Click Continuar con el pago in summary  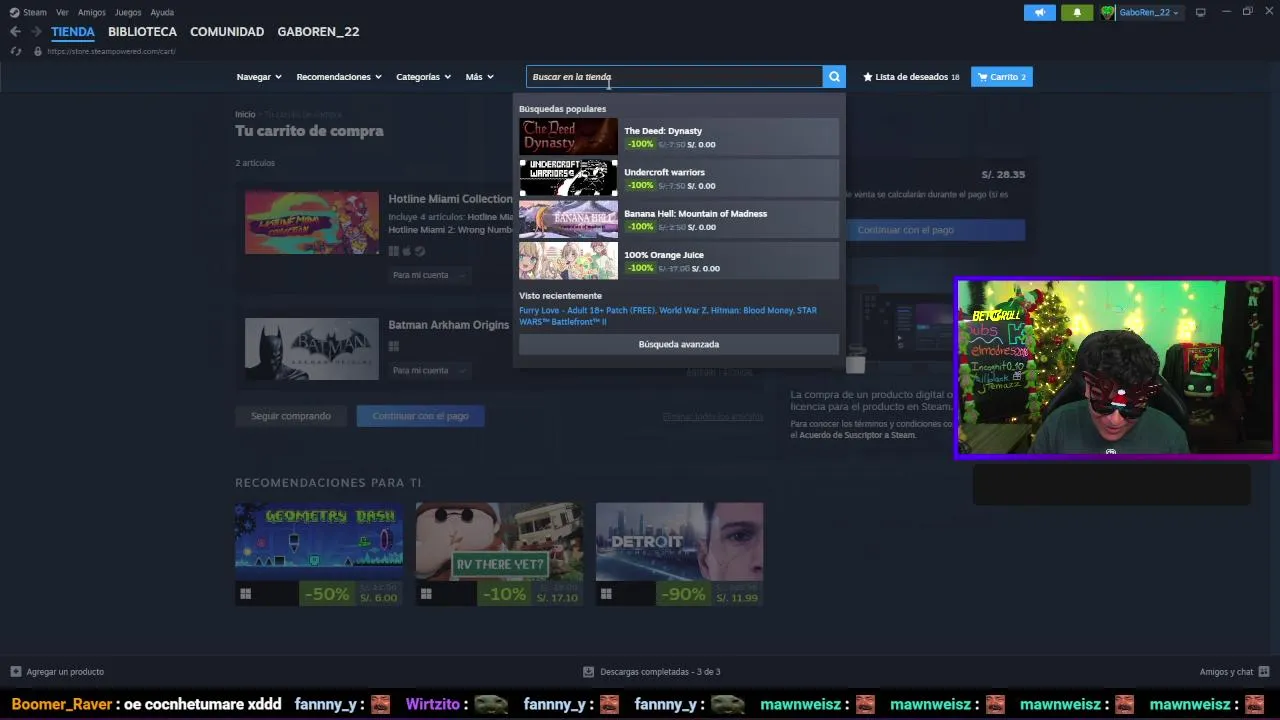click(905, 230)
